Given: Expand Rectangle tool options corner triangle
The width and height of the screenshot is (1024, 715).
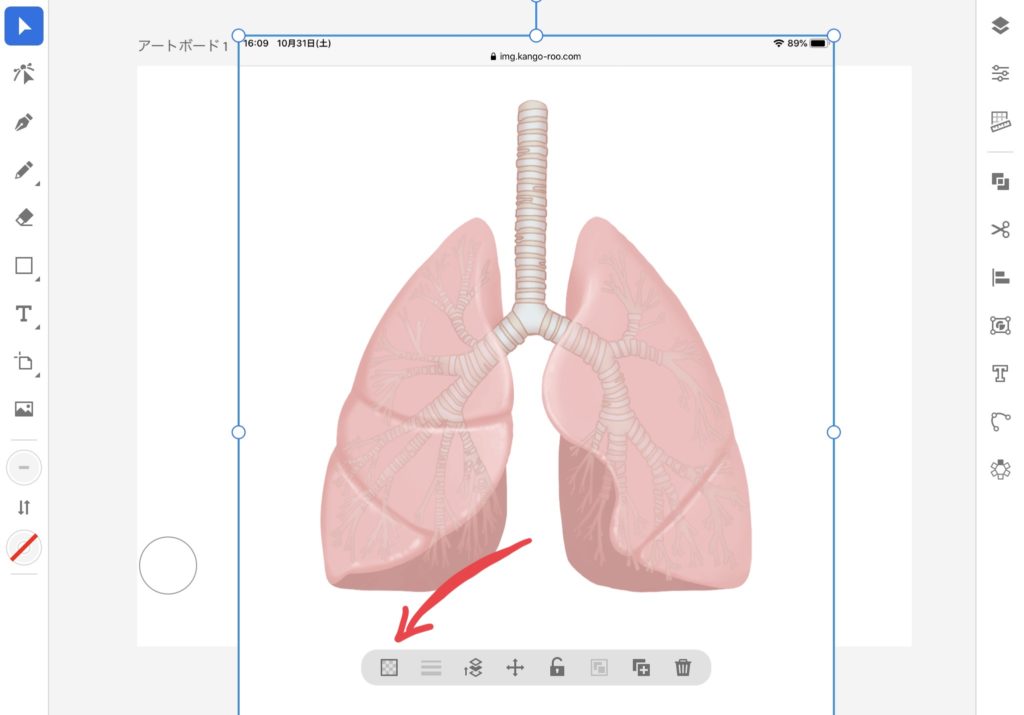Looking at the screenshot, I should [38, 279].
